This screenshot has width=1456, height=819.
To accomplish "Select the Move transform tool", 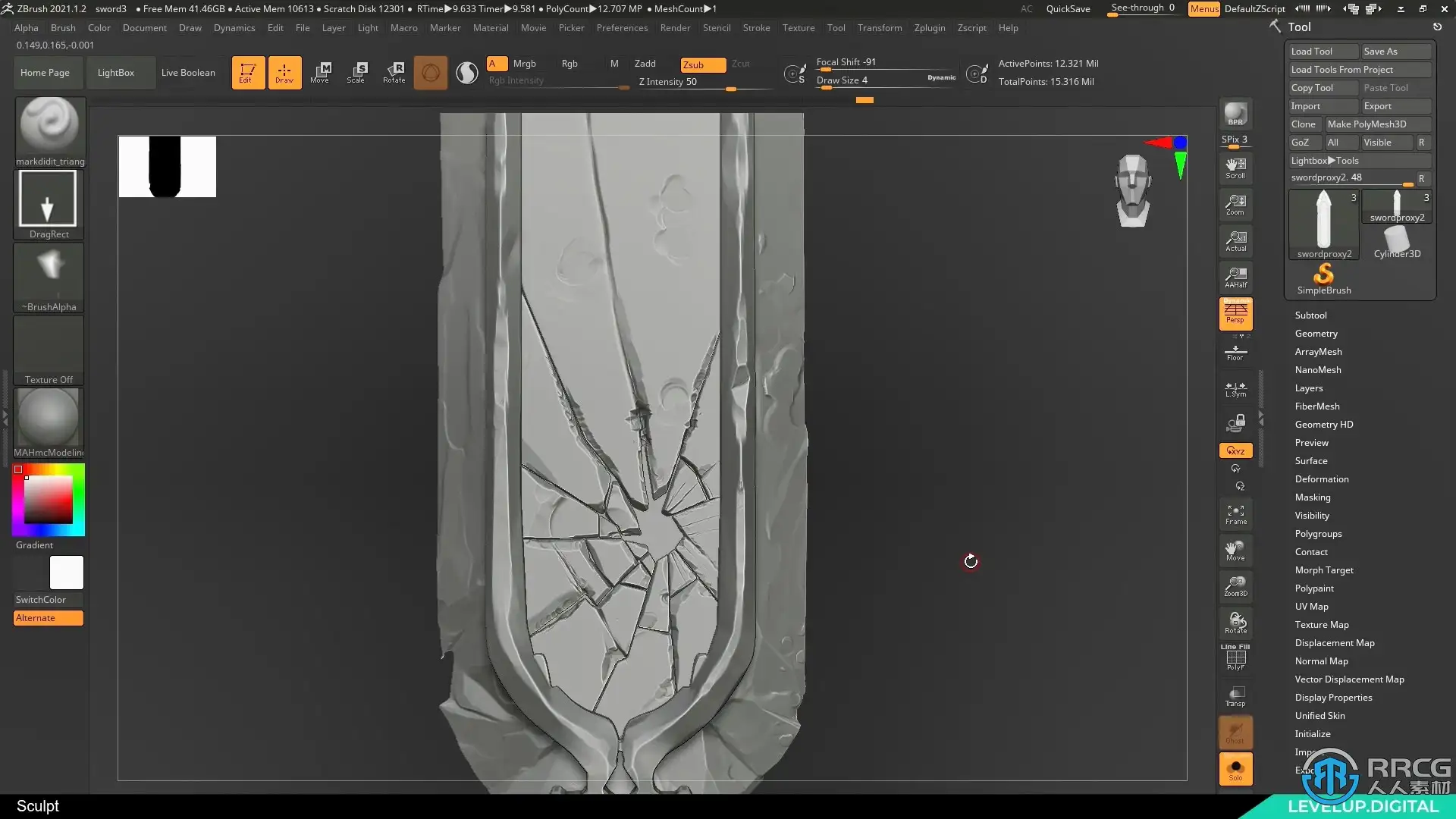I will (x=320, y=72).
